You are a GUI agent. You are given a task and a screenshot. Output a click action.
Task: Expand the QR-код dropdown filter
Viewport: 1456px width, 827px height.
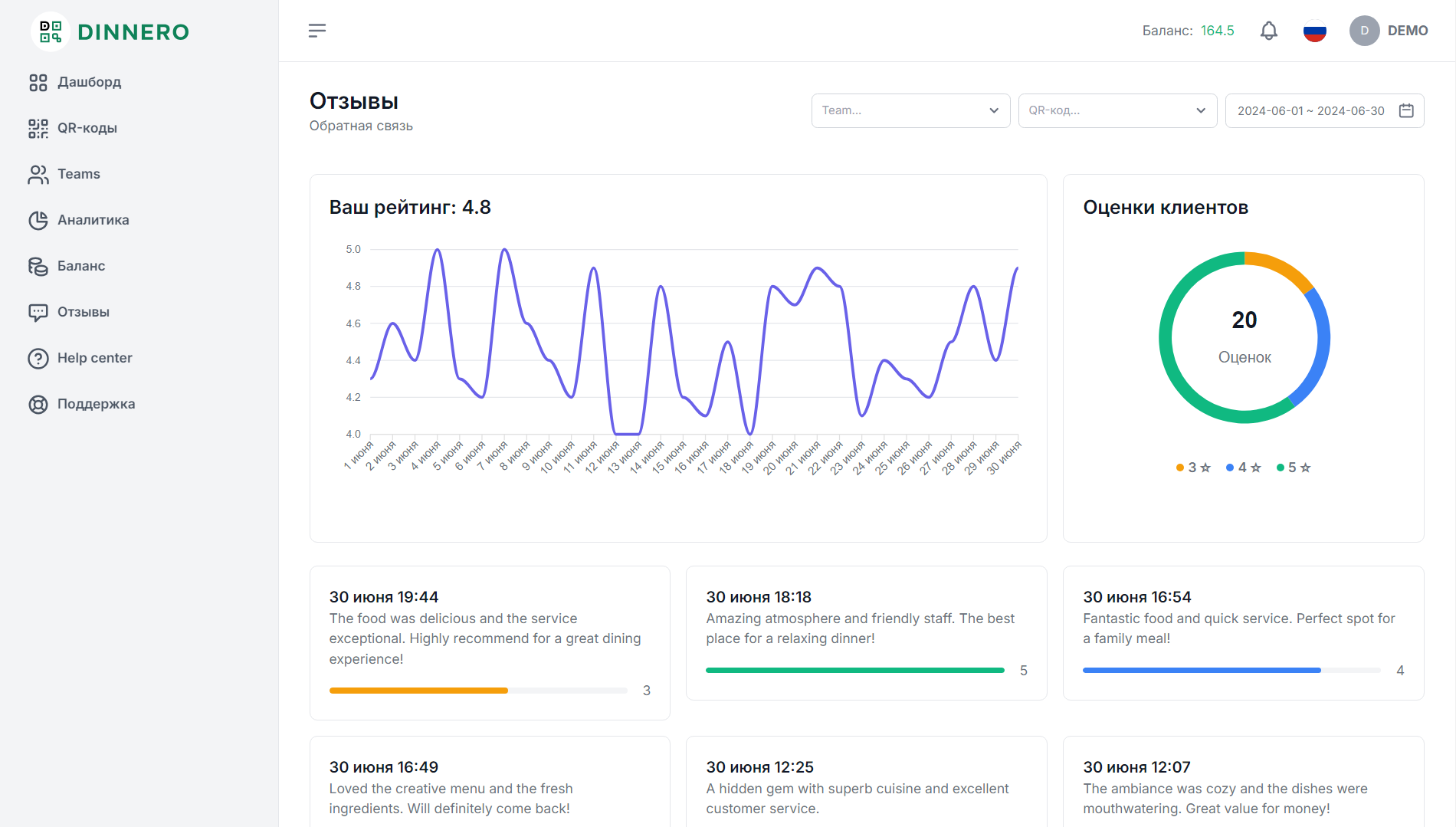pos(1117,110)
